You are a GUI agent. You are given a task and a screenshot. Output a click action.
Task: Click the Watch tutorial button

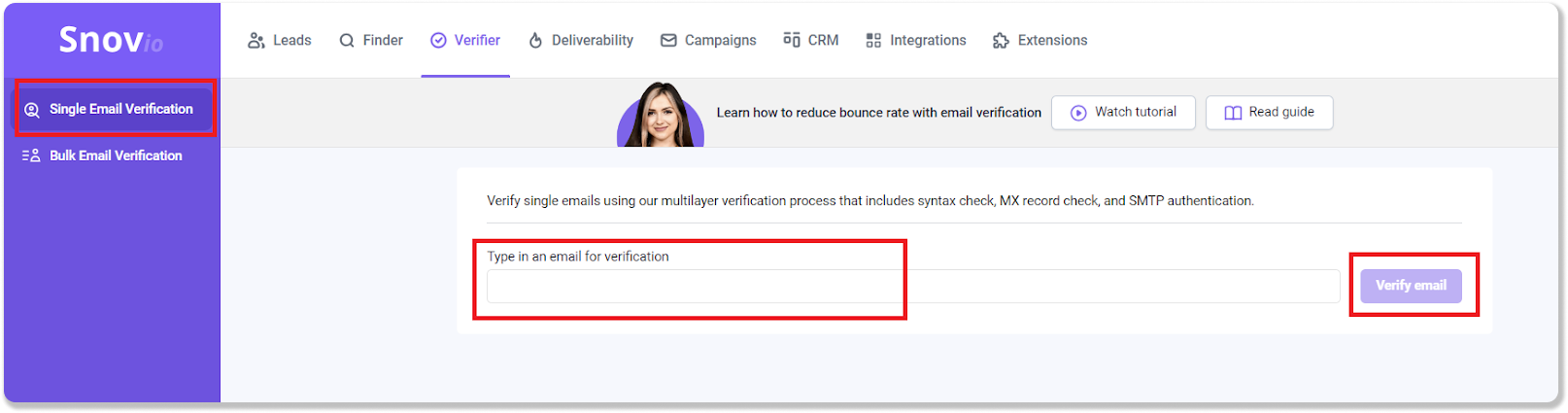pyautogui.click(x=1124, y=113)
